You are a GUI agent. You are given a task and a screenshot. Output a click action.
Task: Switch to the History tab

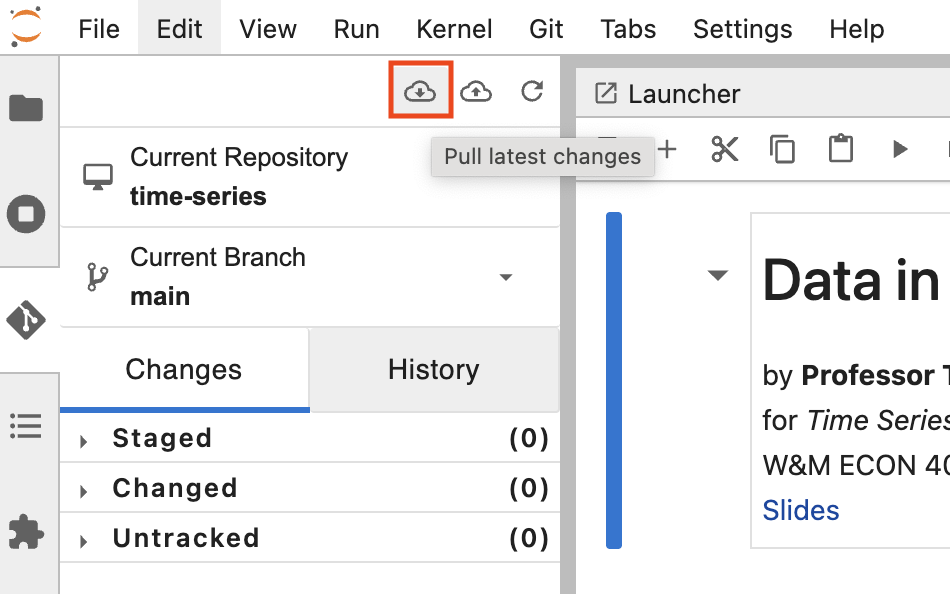(433, 369)
